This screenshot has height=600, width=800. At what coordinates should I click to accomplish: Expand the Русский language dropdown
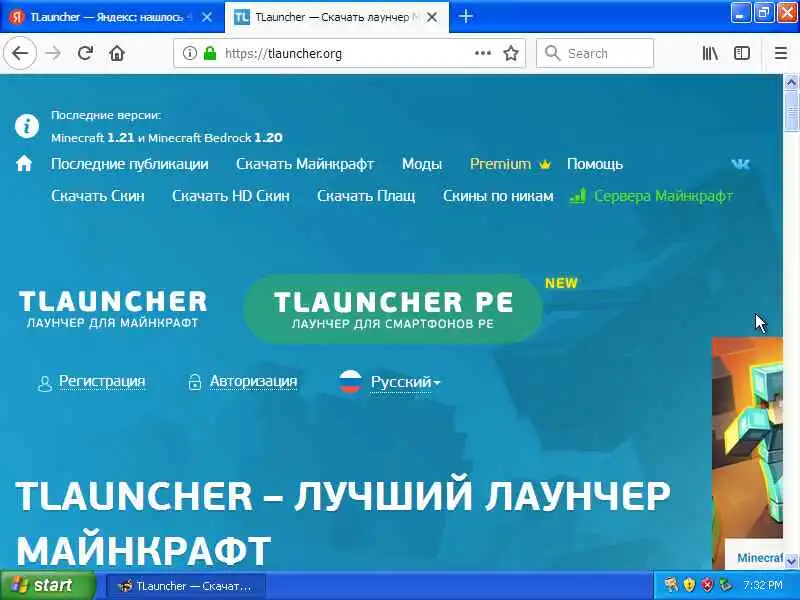[x=406, y=382]
